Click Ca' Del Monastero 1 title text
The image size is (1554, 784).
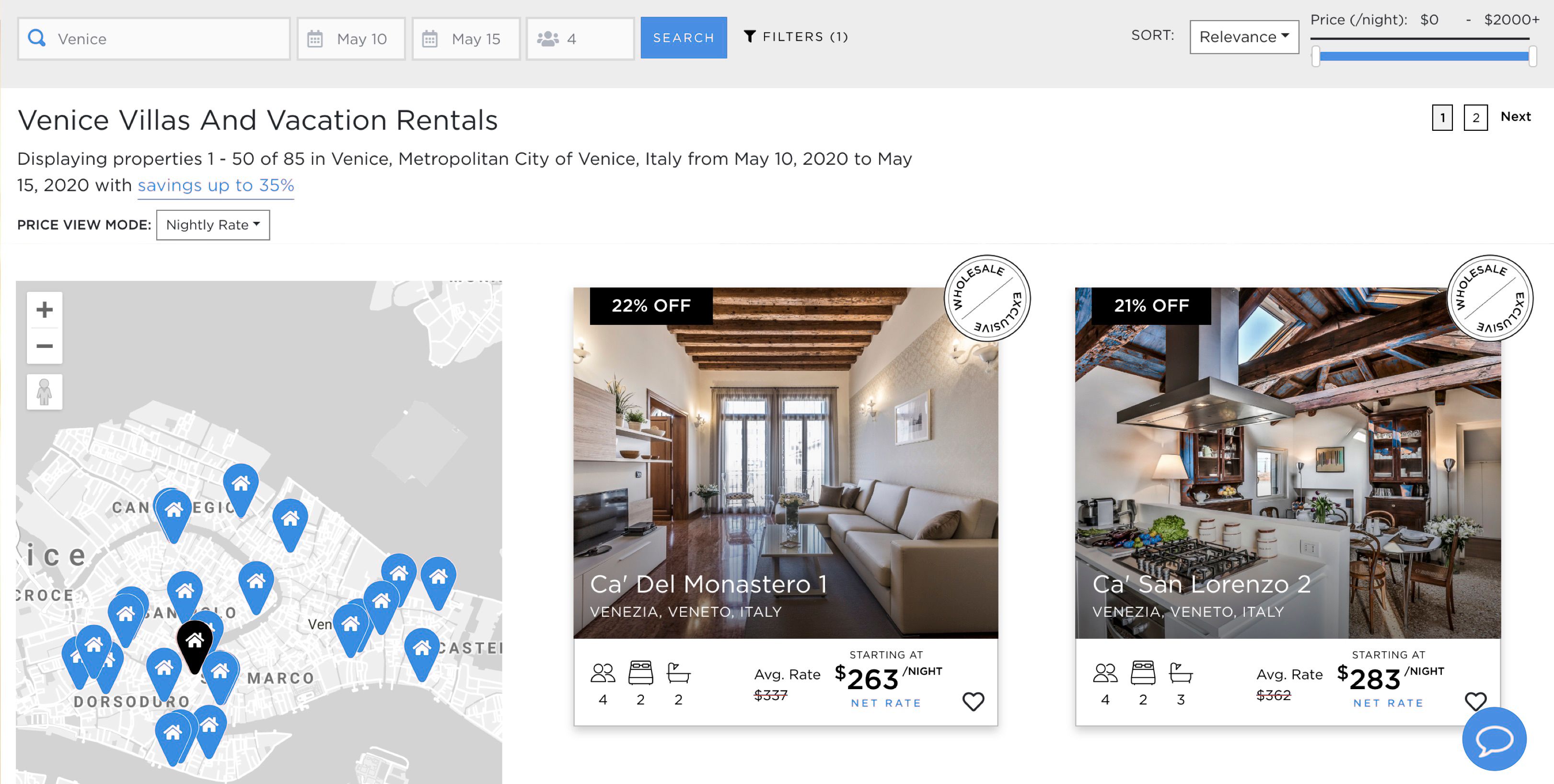click(708, 584)
